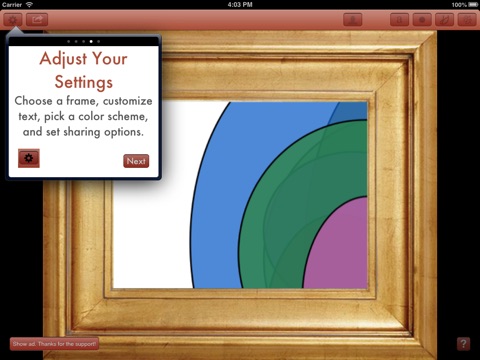480x360 pixels.
Task: Tap 'Show ad. Thanks for the support!' button
Action: pyautogui.click(x=54, y=344)
